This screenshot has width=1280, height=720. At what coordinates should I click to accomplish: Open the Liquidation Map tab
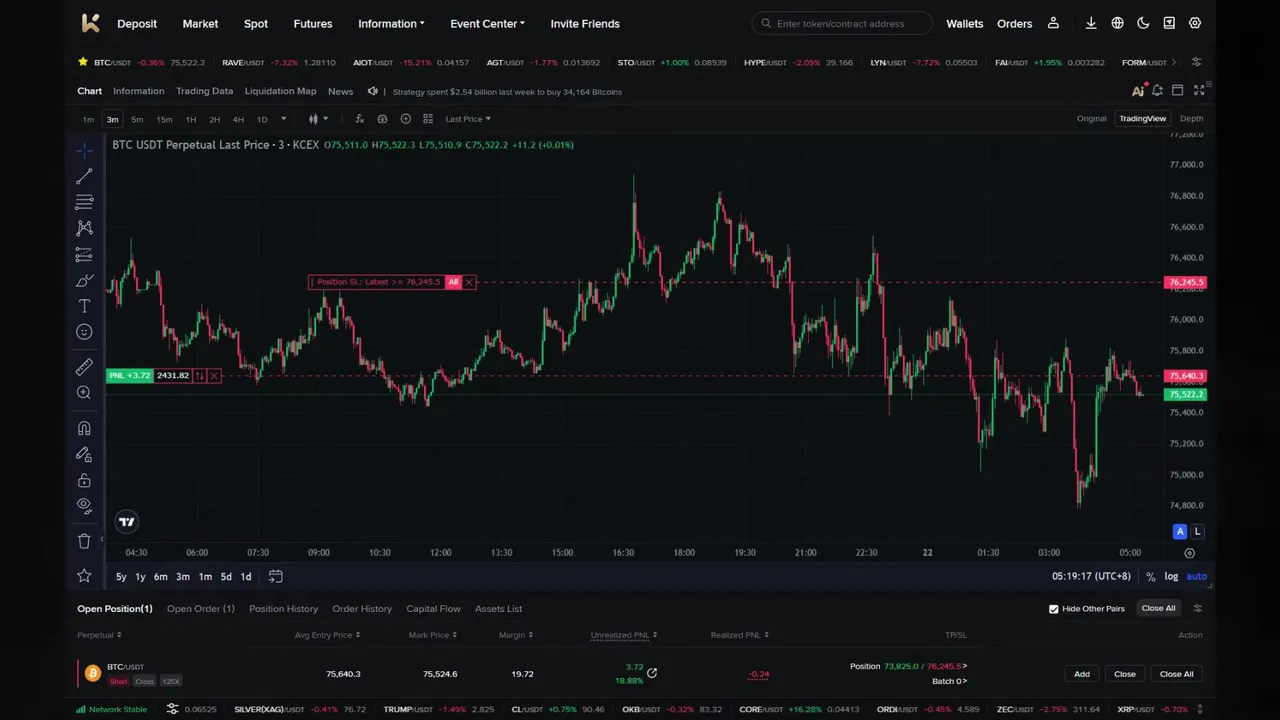pos(280,91)
